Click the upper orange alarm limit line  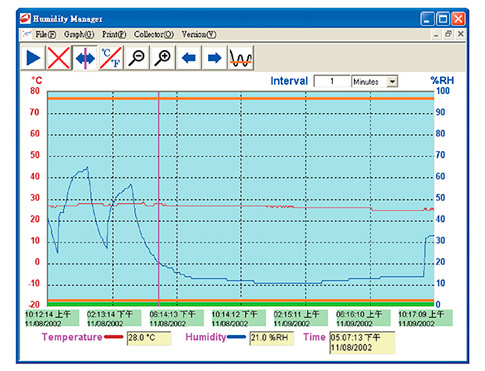point(241,98)
